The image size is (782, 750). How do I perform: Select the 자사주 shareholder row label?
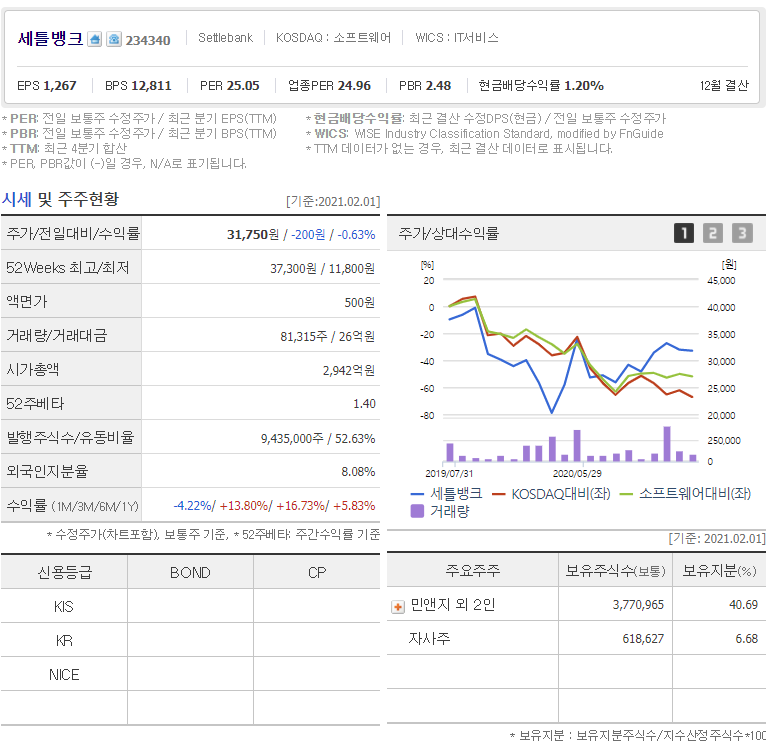(x=429, y=638)
